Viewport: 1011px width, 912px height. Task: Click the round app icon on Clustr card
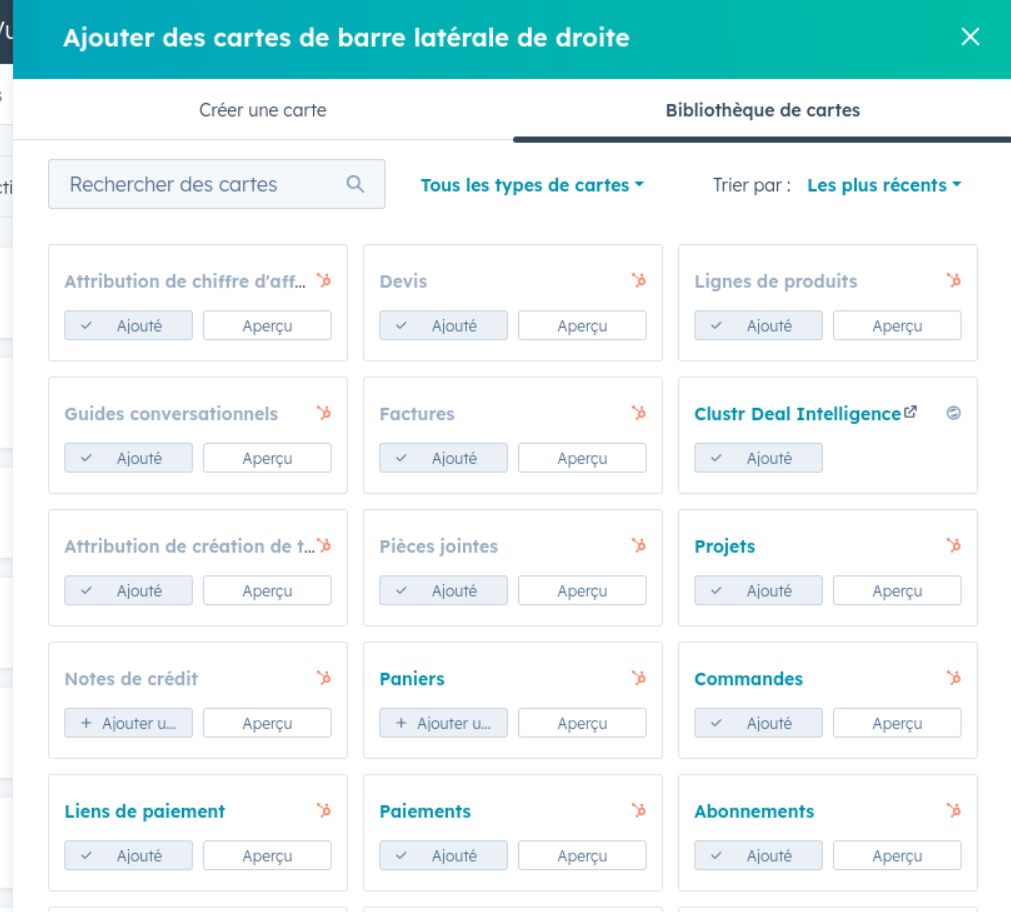[953, 413]
